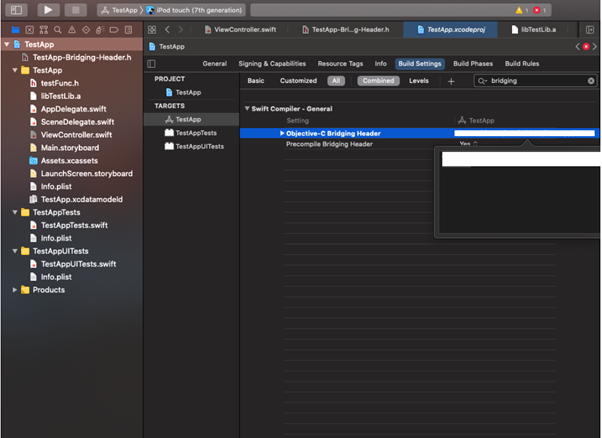Screen dimensions: 602x438
Task: Select Levels settings view
Action: tap(418, 81)
